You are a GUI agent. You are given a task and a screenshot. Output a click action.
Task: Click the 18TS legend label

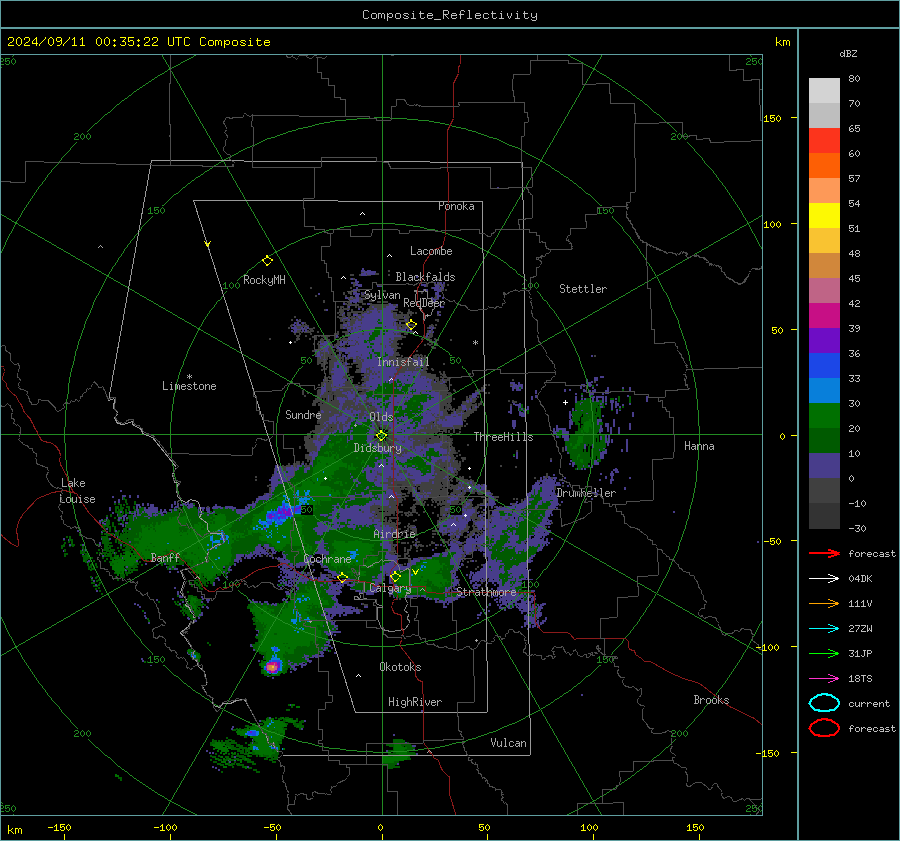point(860,679)
